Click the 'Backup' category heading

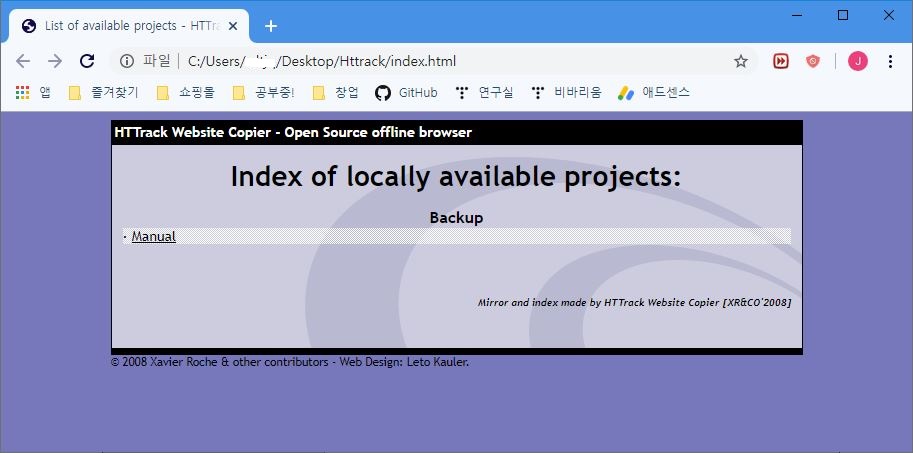pos(456,218)
